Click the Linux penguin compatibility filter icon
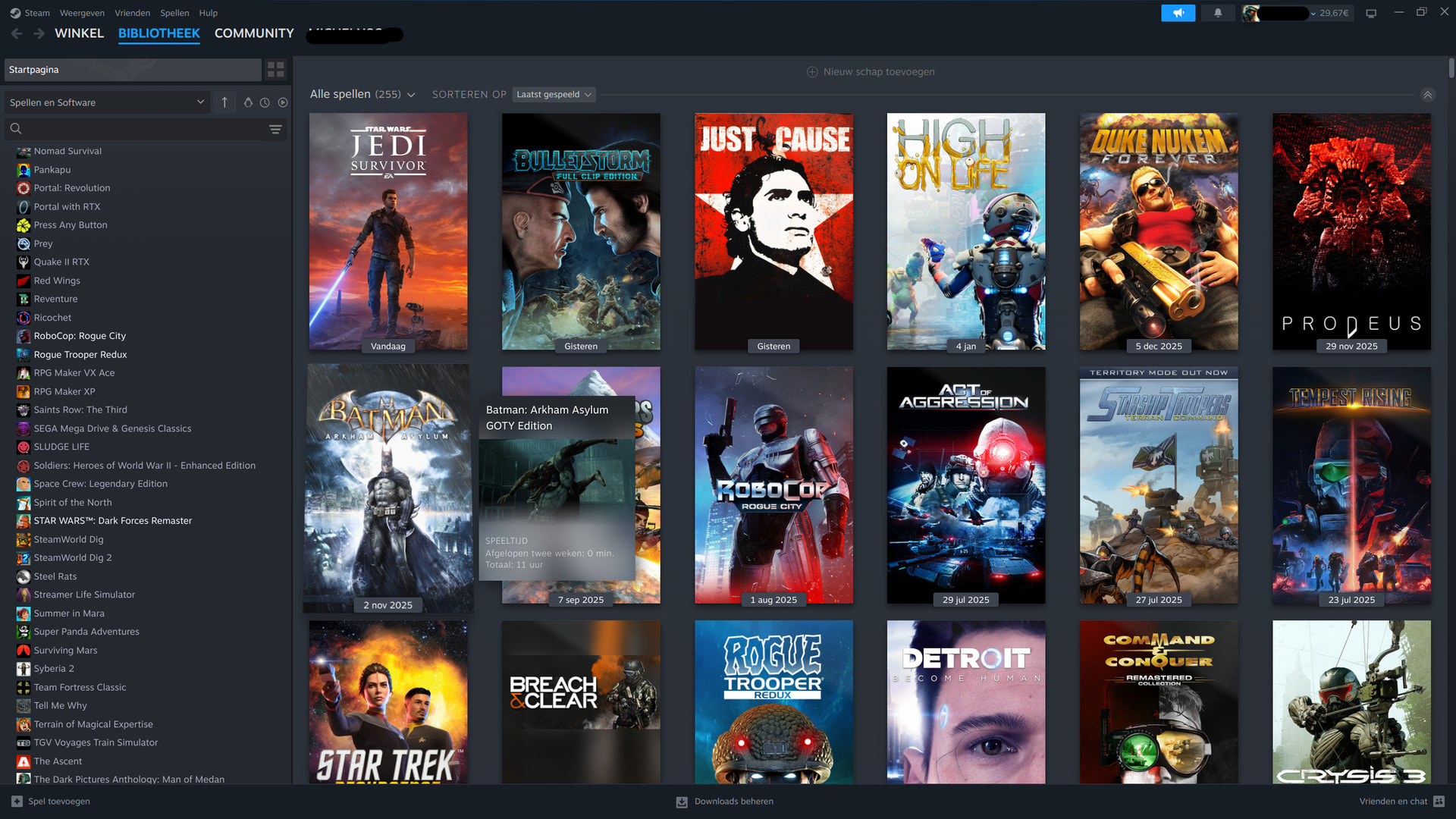This screenshot has width=1456, height=819. 248,102
